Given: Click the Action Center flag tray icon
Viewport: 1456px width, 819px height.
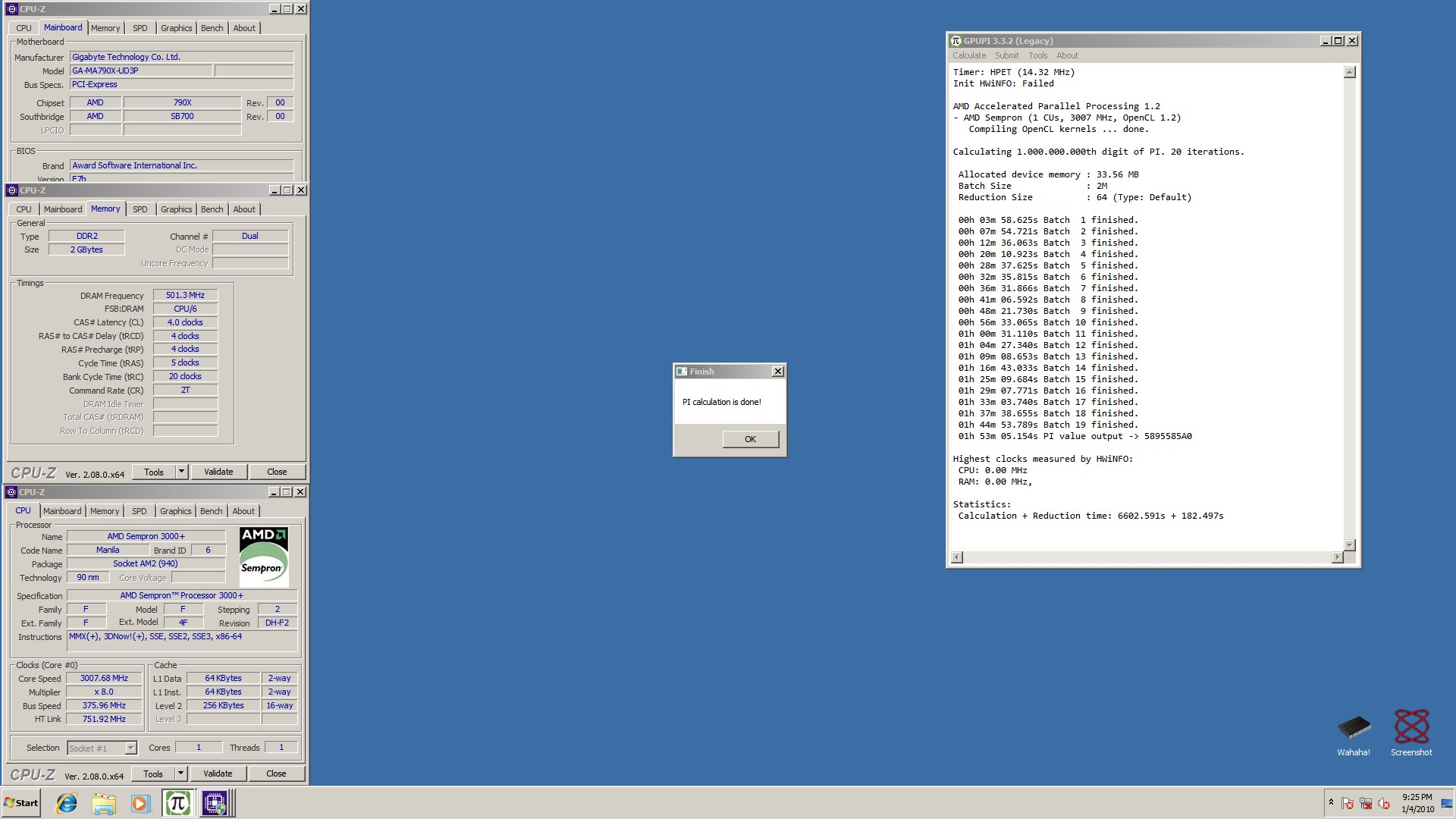Looking at the screenshot, I should [1348, 803].
